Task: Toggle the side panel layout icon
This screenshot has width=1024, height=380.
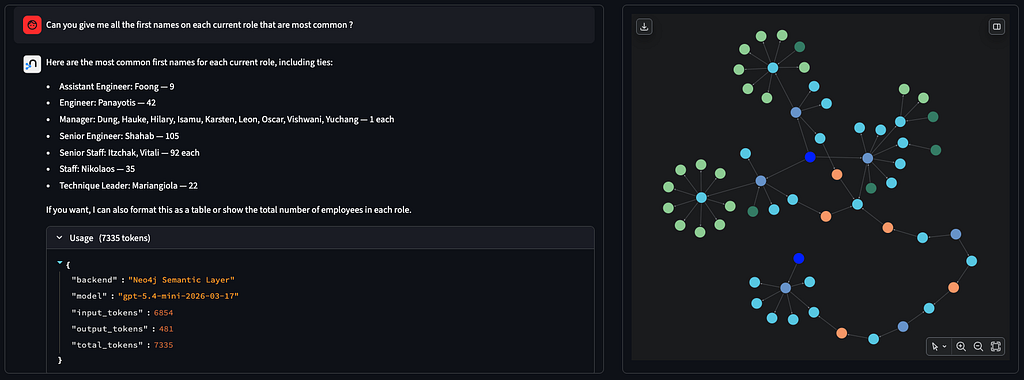Action: click(997, 27)
